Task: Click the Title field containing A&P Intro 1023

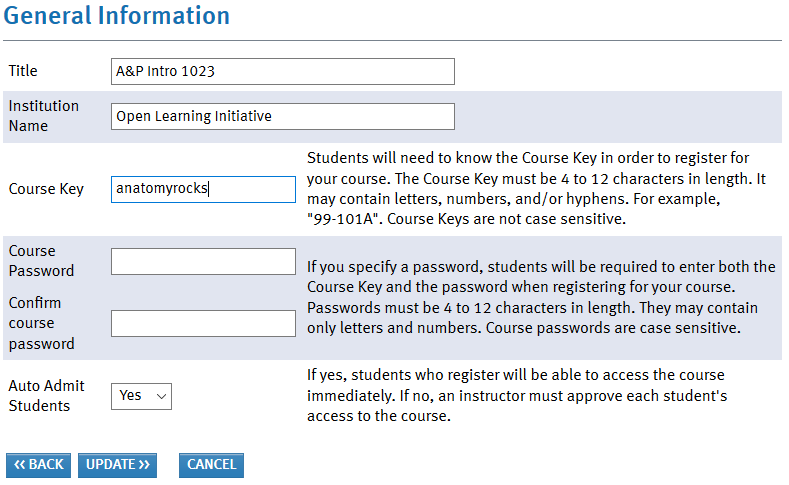Action: [x=283, y=71]
